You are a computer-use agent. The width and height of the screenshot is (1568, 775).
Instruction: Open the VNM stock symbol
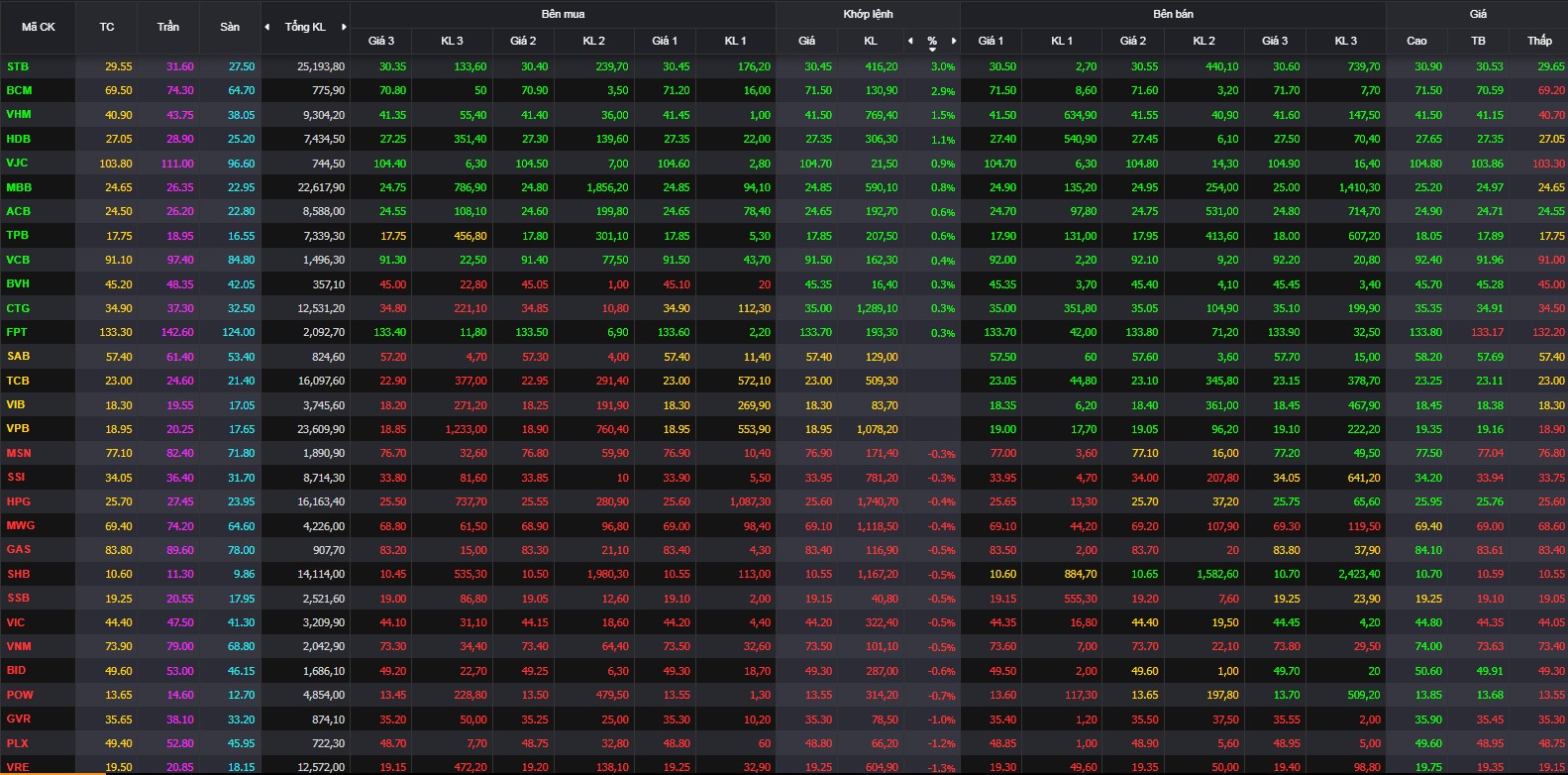tap(19, 646)
